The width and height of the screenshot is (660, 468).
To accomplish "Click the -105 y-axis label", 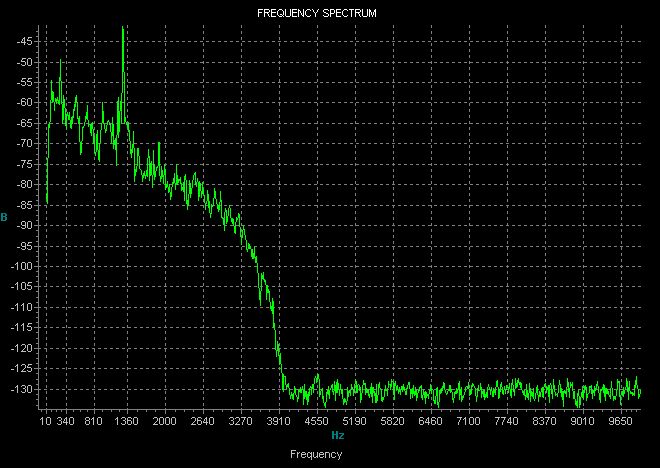I will click(x=20, y=287).
